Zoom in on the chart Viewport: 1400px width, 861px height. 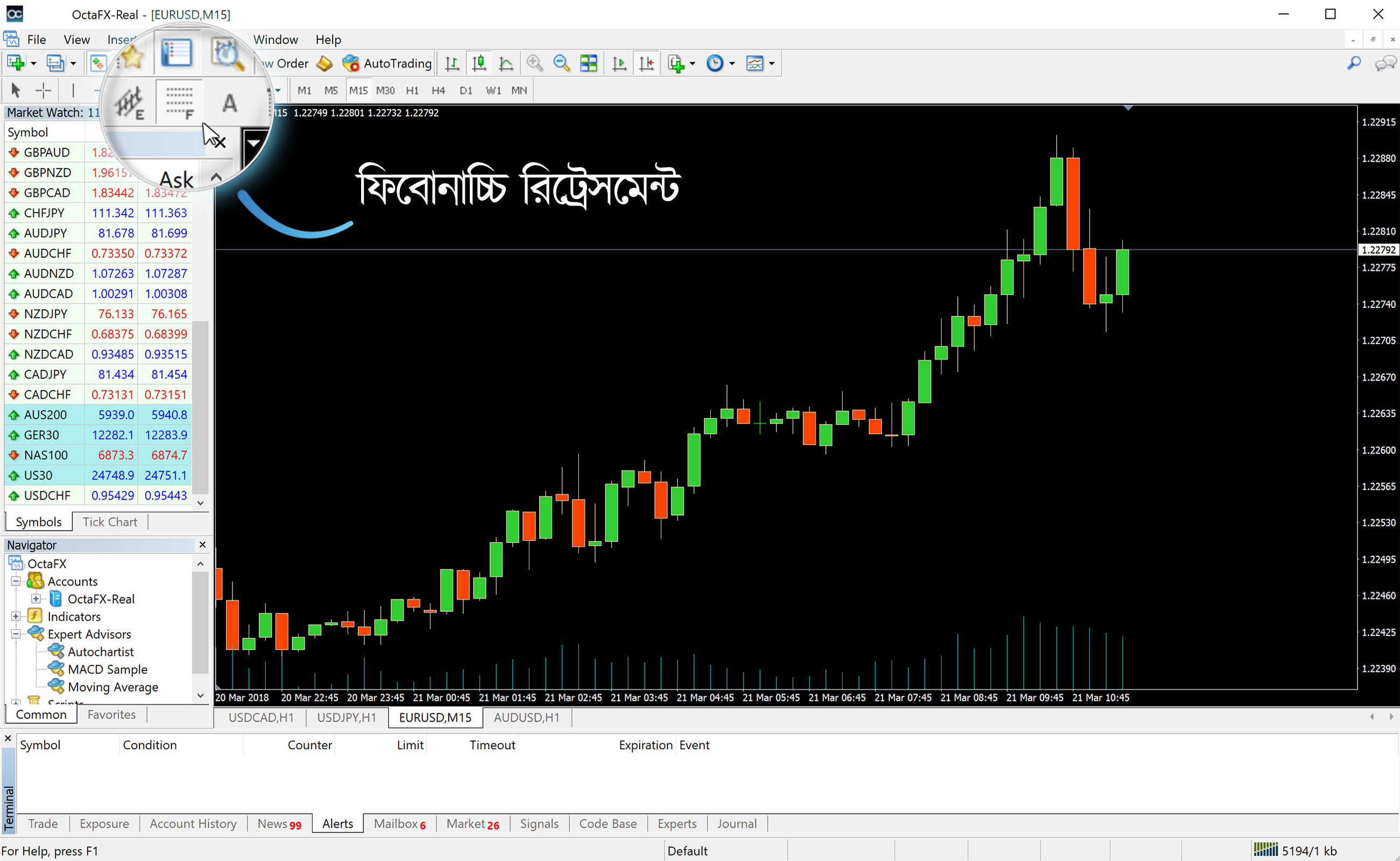point(534,63)
